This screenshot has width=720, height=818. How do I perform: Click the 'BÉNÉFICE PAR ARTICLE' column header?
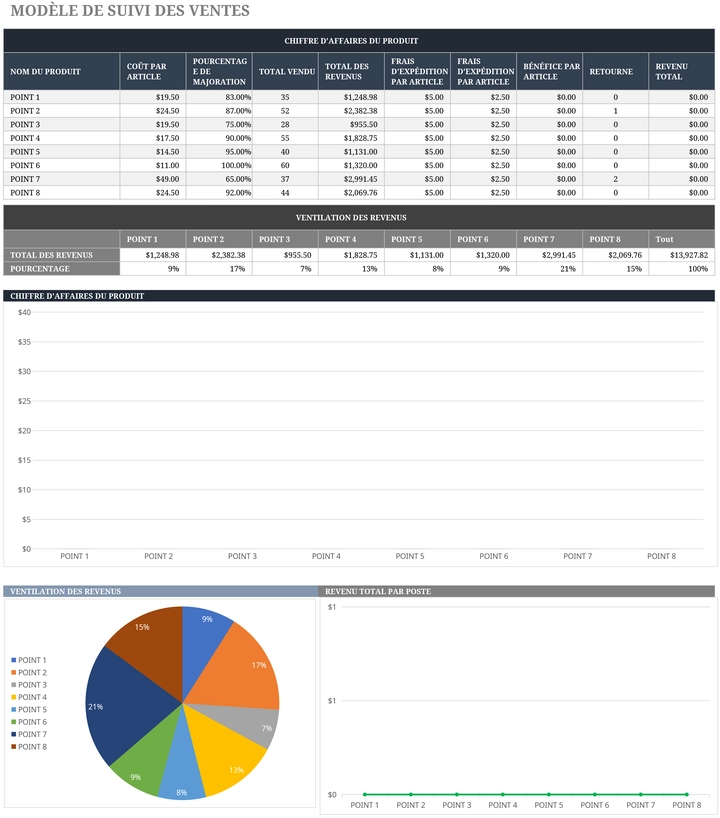pyautogui.click(x=549, y=71)
